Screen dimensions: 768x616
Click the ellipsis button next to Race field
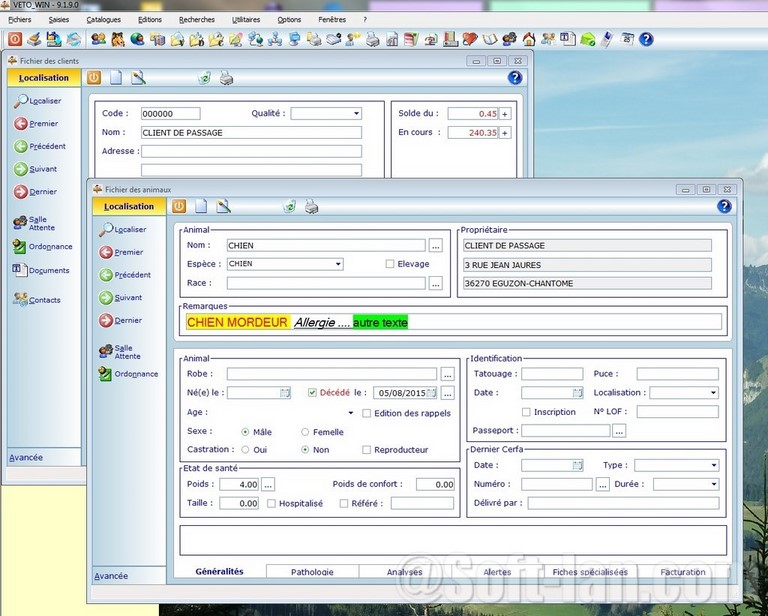(x=435, y=284)
